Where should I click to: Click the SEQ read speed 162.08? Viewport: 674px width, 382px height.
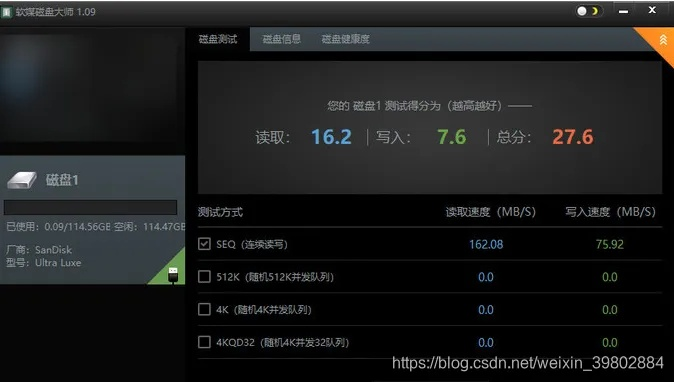pyautogui.click(x=486, y=244)
